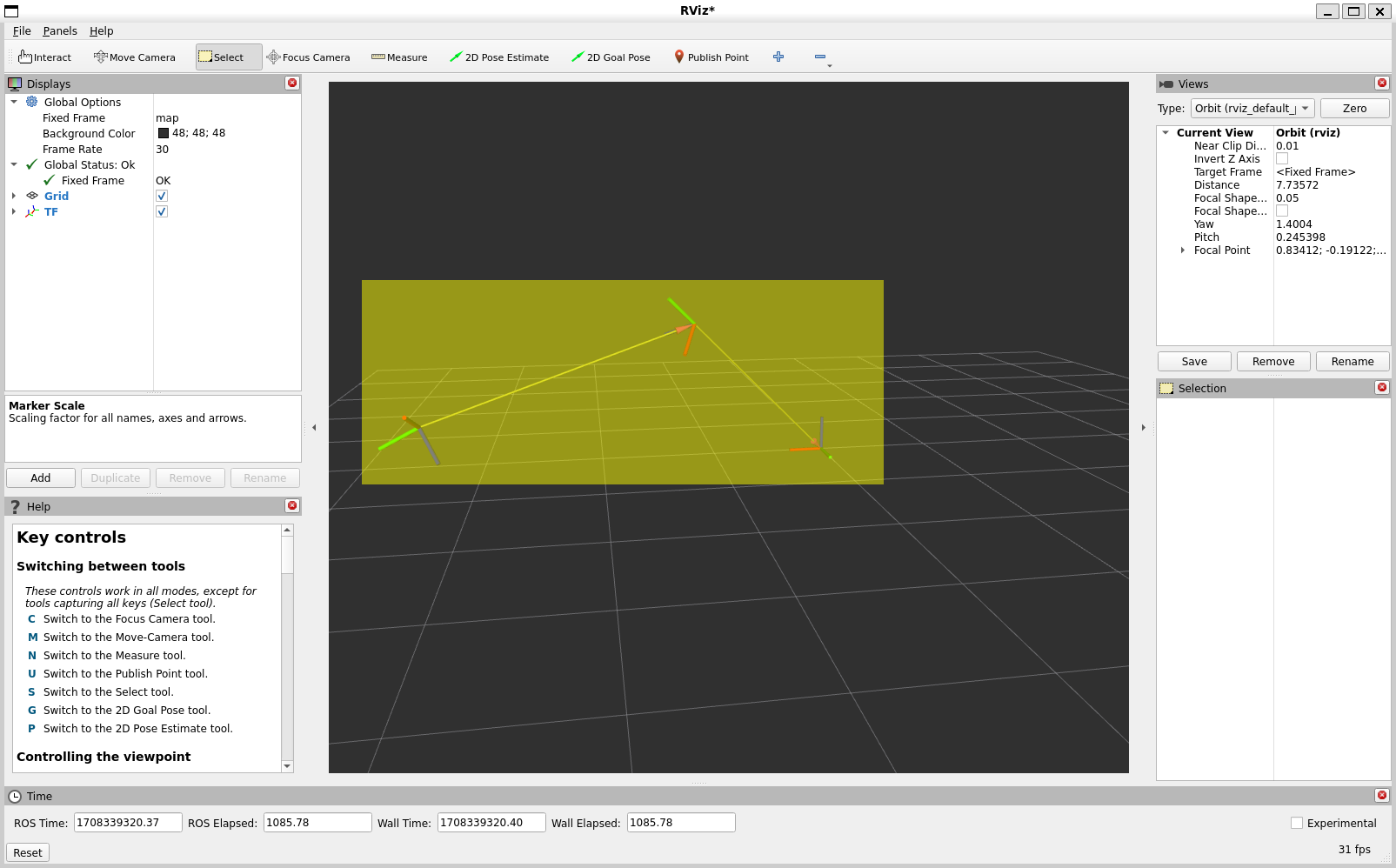Image resolution: width=1396 pixels, height=868 pixels.
Task: Select the 2D Pose Estimate tool
Action: (x=499, y=57)
